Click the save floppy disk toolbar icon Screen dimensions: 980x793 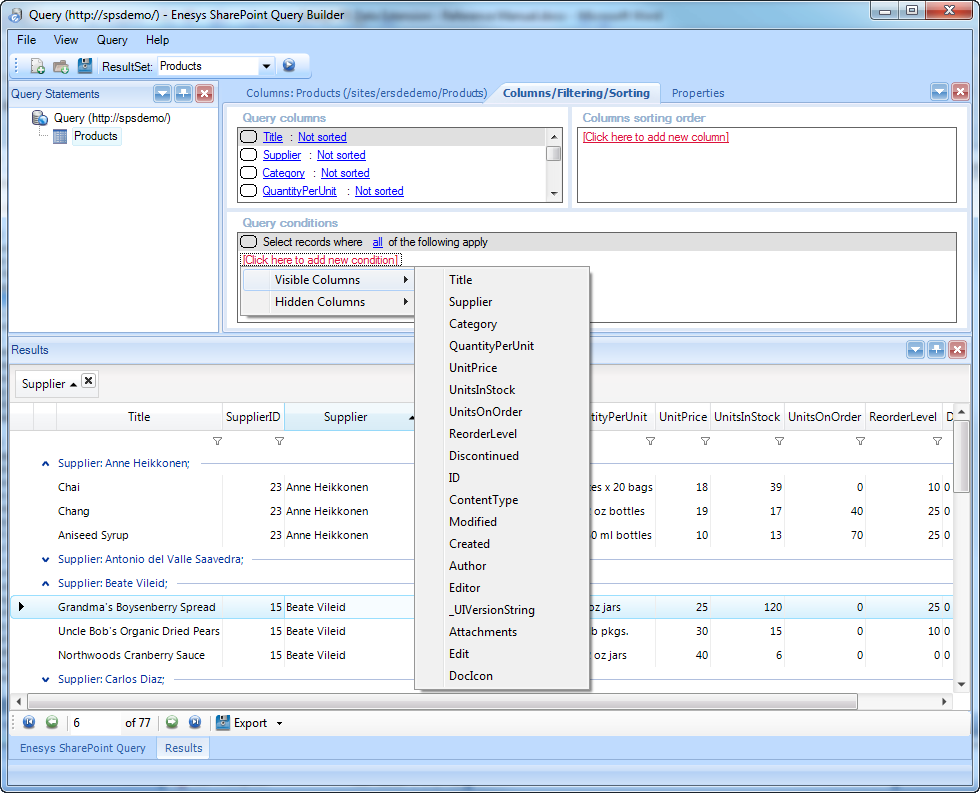click(85, 66)
